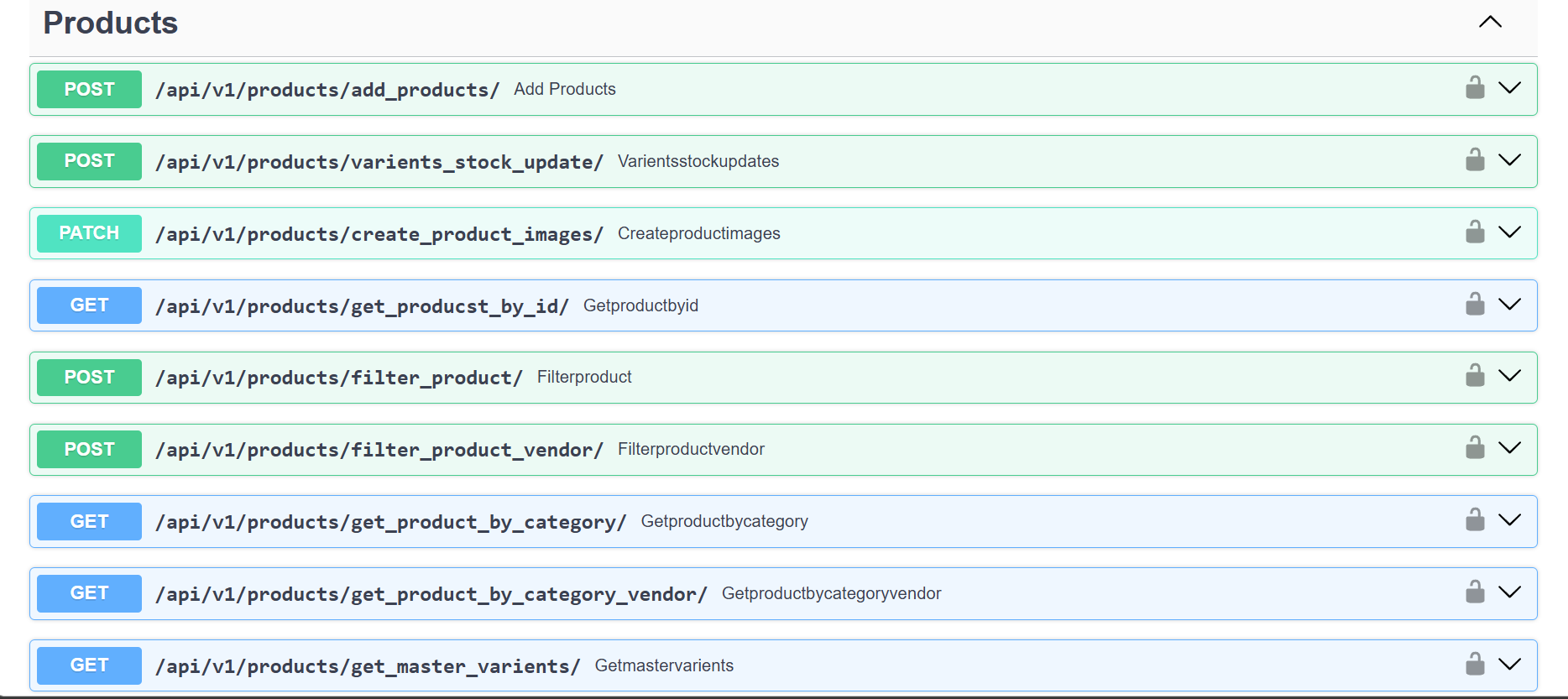Expand add_products endpoint using its chevron
This screenshot has height=699, width=1568.
1509,88
